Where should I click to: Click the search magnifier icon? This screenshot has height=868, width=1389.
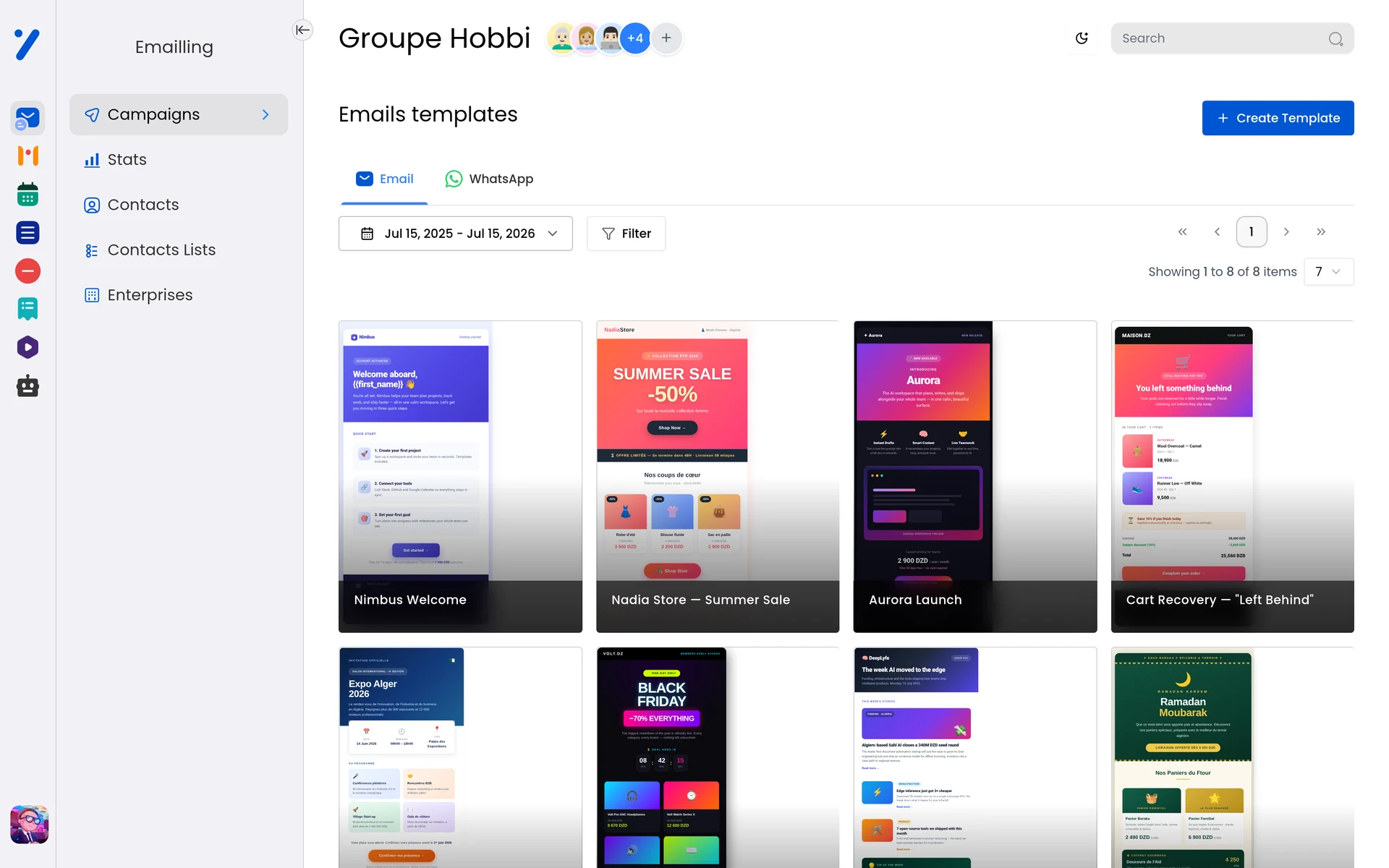(x=1335, y=39)
